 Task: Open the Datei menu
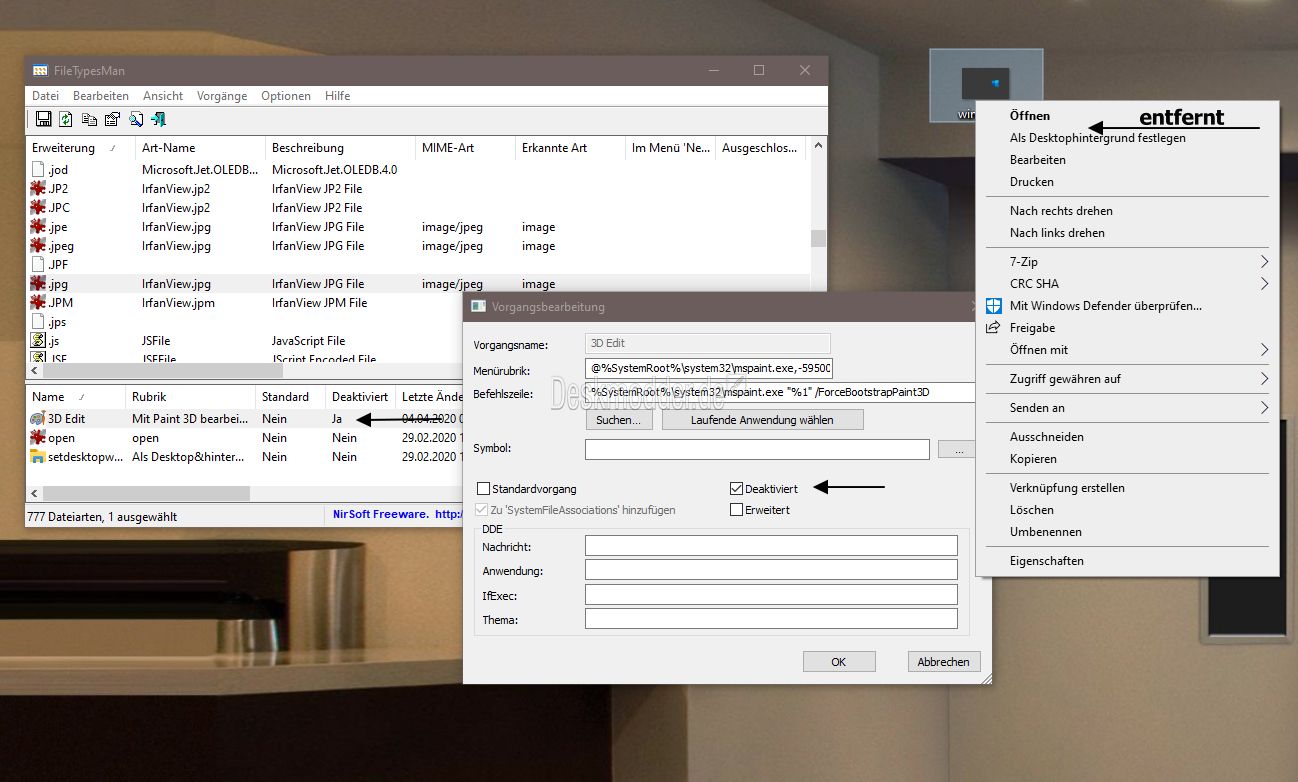pos(45,96)
